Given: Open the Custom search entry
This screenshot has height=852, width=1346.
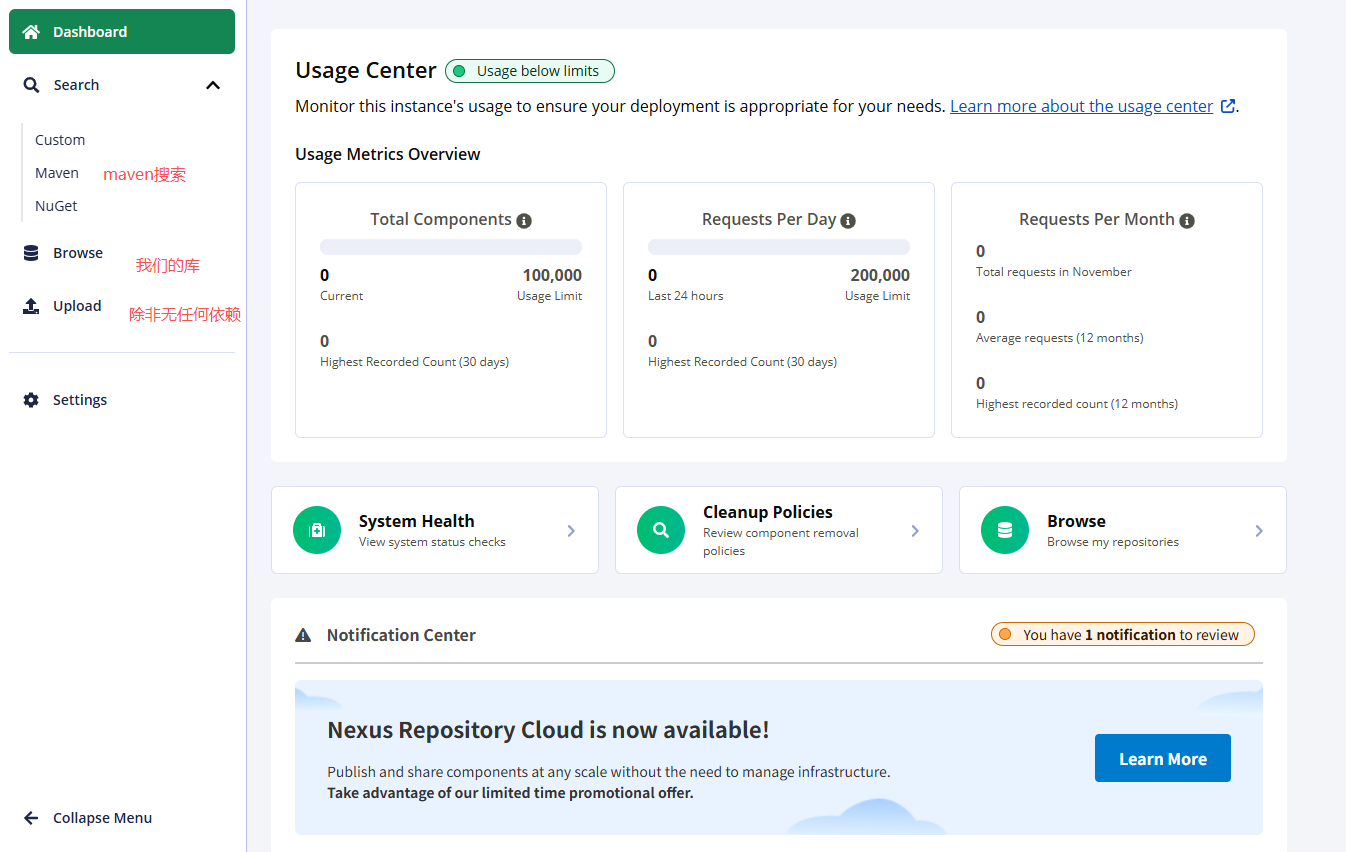Looking at the screenshot, I should click(x=60, y=140).
